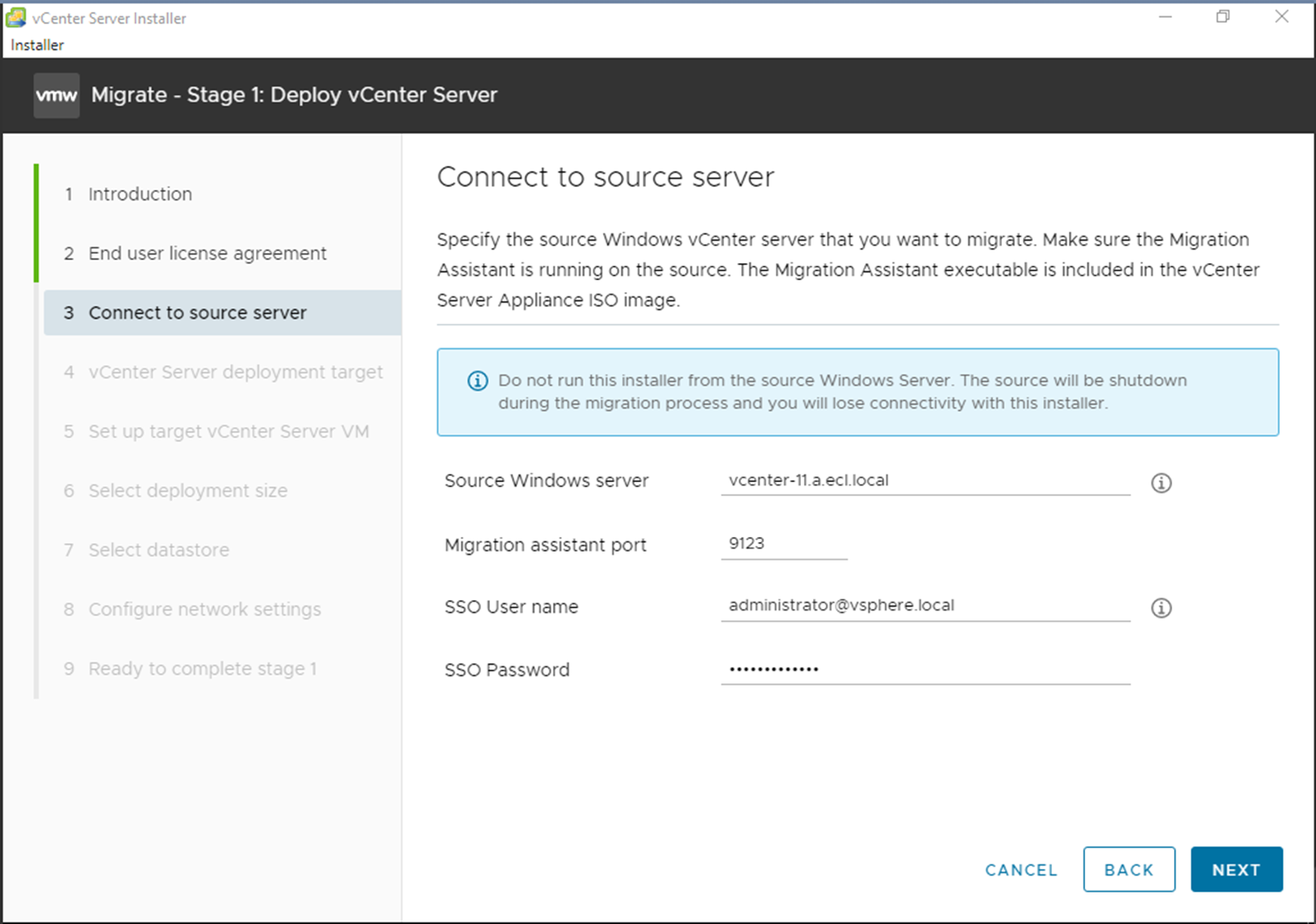
Task: Close the vCenter Server Installer window
Action: [x=1281, y=17]
